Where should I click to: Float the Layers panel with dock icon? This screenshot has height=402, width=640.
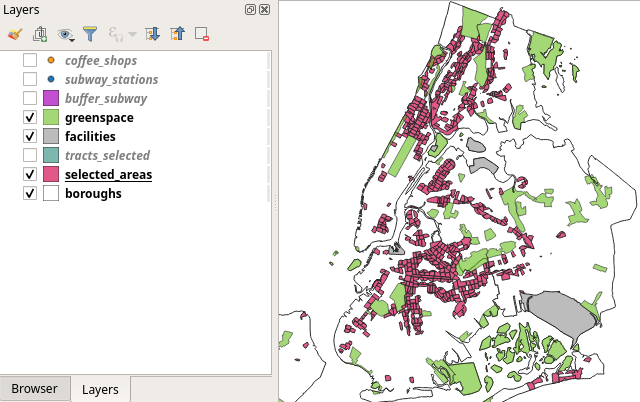250,9
